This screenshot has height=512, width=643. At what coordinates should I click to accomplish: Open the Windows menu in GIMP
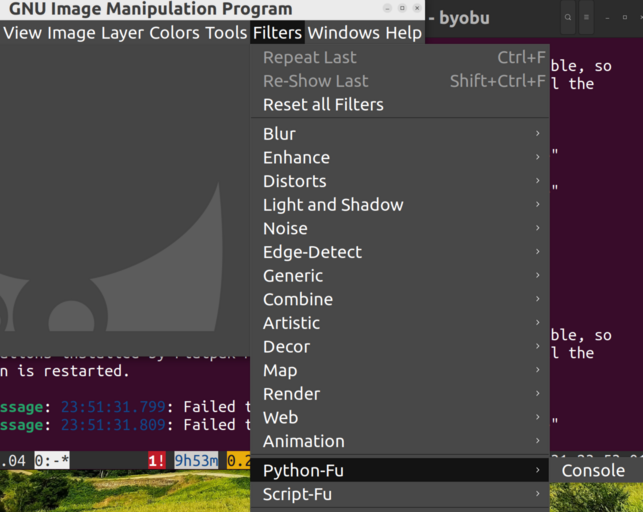click(x=344, y=33)
